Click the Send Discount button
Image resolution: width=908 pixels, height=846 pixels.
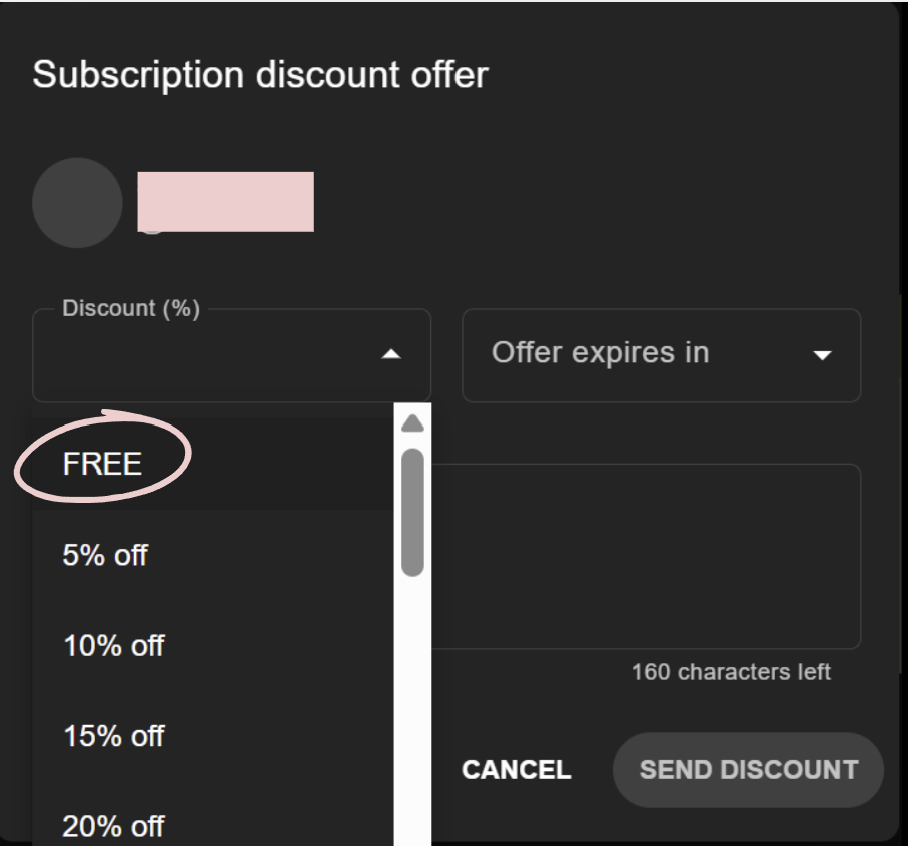(748, 770)
